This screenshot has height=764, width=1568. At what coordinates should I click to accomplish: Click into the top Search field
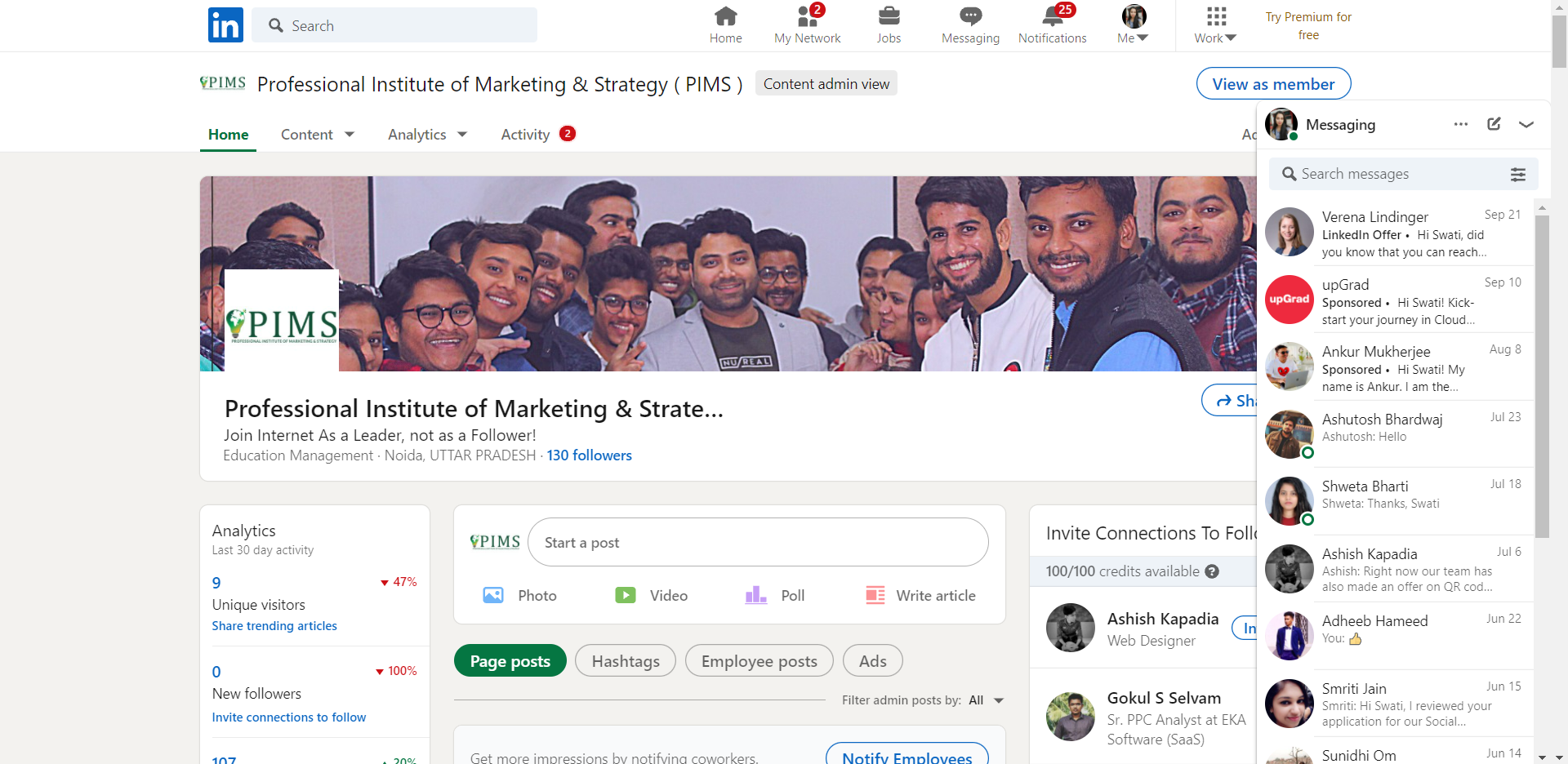pyautogui.click(x=394, y=25)
